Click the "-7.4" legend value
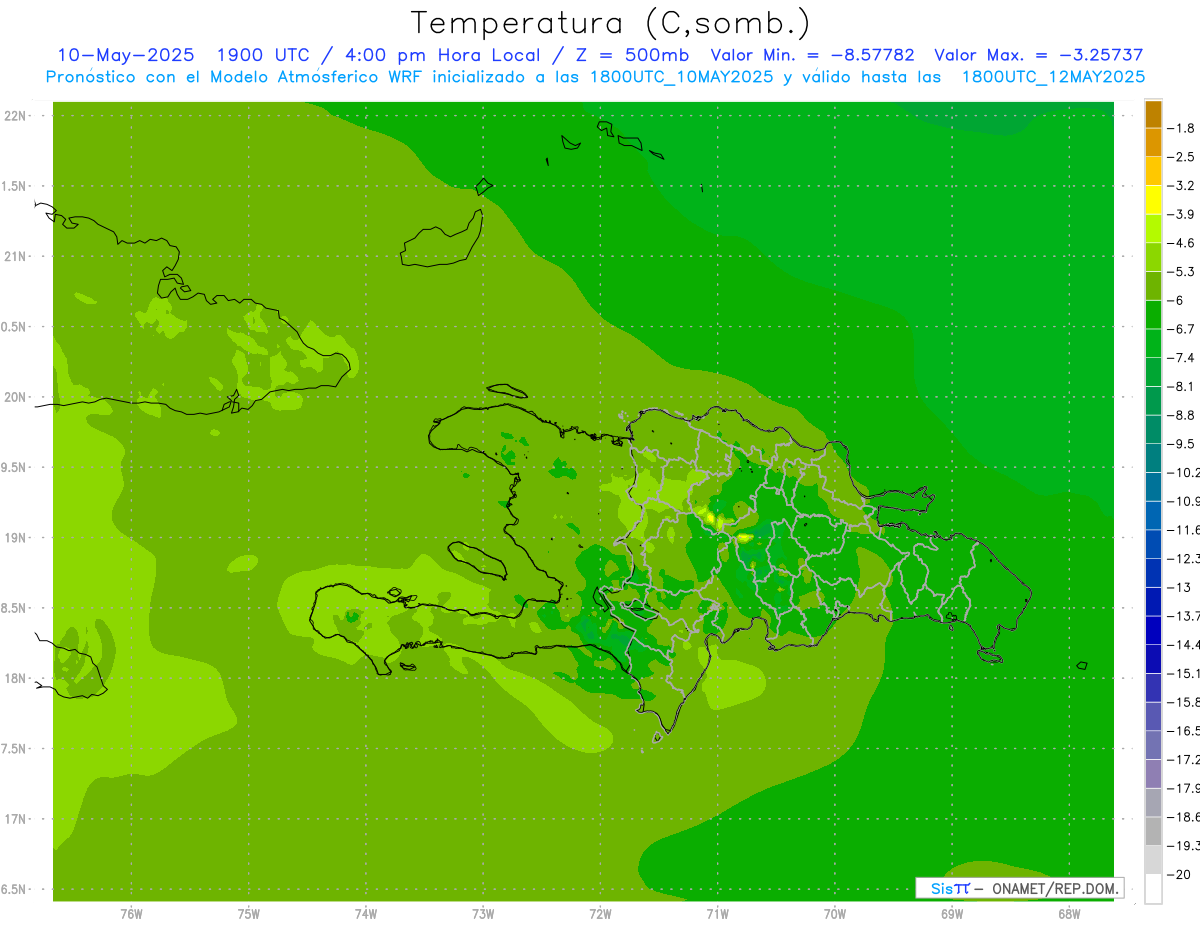Screen dimensions: 1200x927 click(x=1183, y=357)
